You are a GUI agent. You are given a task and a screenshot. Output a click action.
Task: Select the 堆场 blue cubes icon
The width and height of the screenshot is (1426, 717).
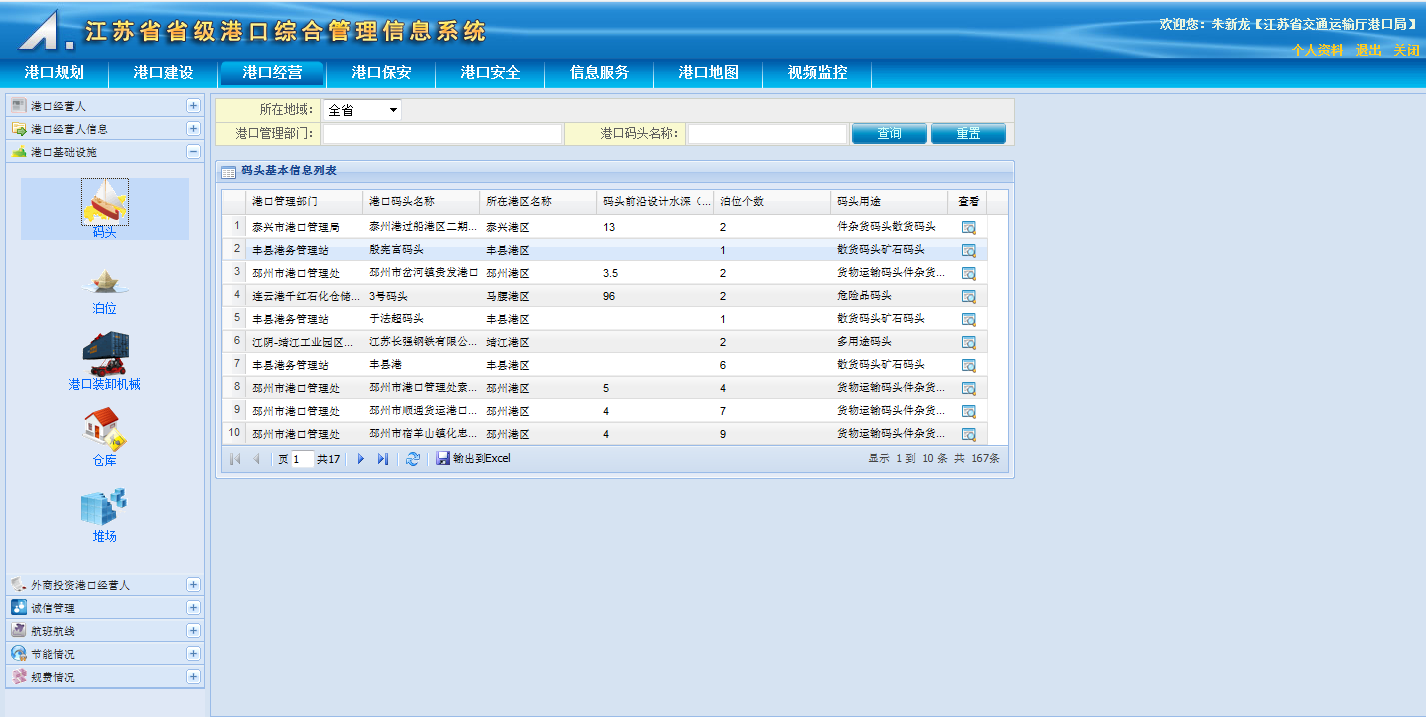click(104, 507)
